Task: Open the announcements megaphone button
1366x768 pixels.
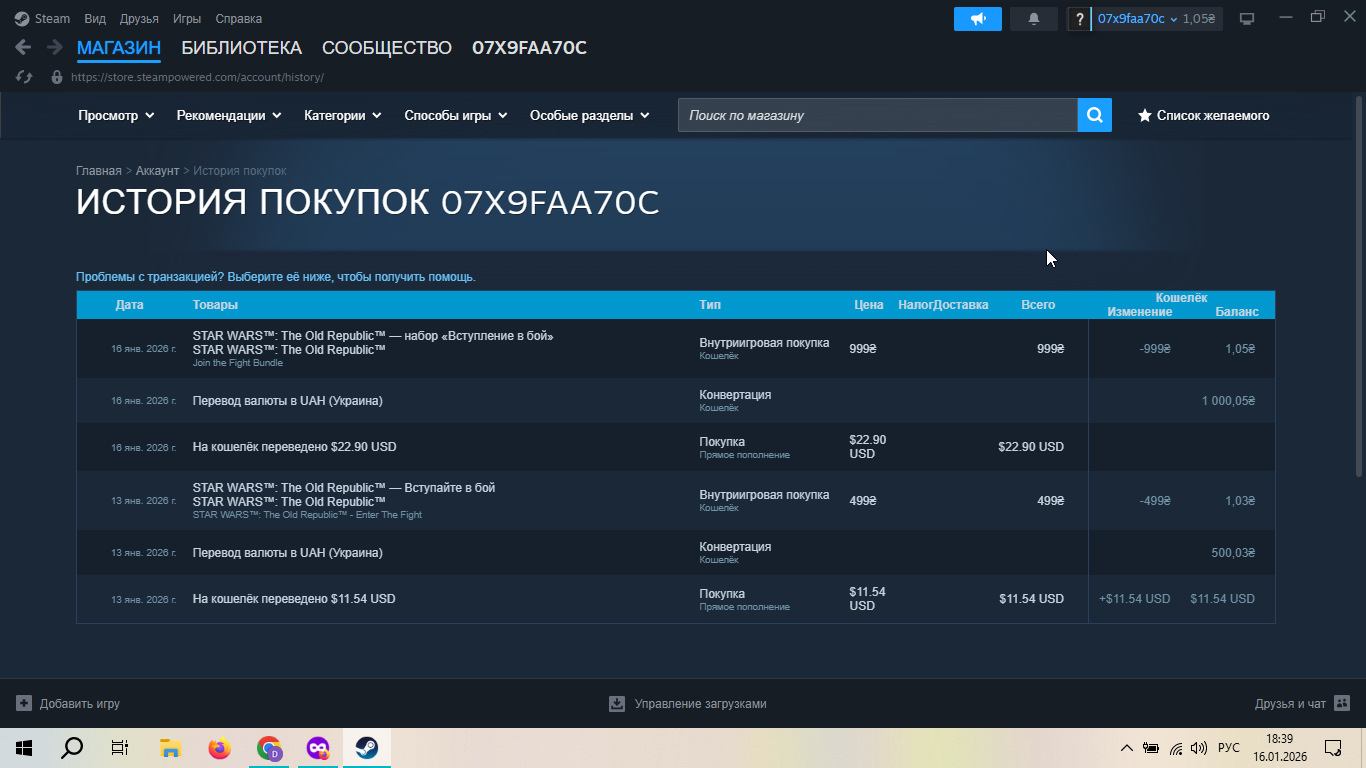Action: [x=978, y=19]
